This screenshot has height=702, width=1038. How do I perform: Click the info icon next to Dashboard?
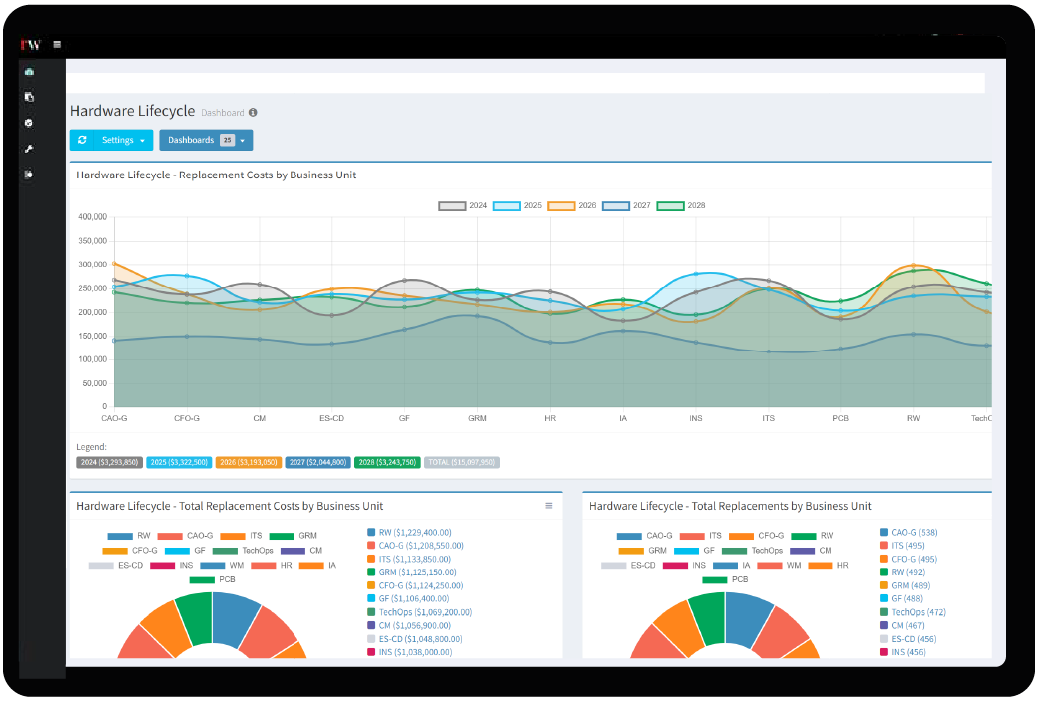coord(253,113)
